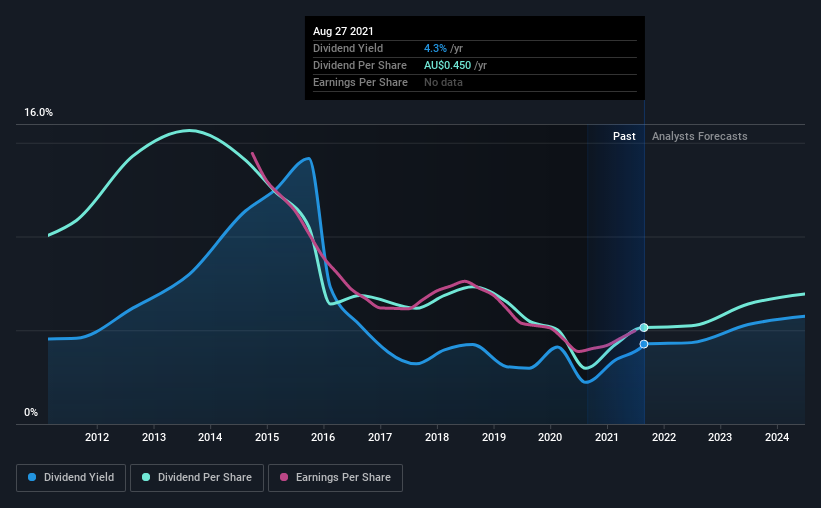The image size is (821, 508).
Task: Select the Past section label
Action: [x=624, y=136]
